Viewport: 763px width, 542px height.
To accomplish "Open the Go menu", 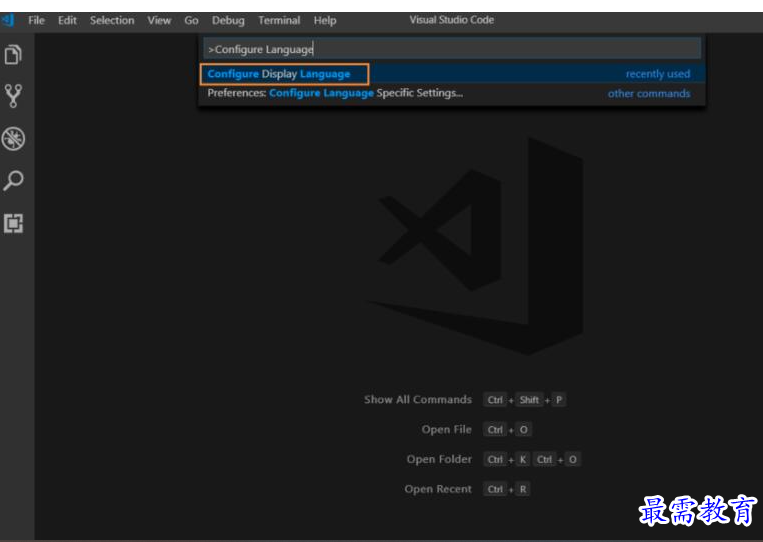I will 191,20.
